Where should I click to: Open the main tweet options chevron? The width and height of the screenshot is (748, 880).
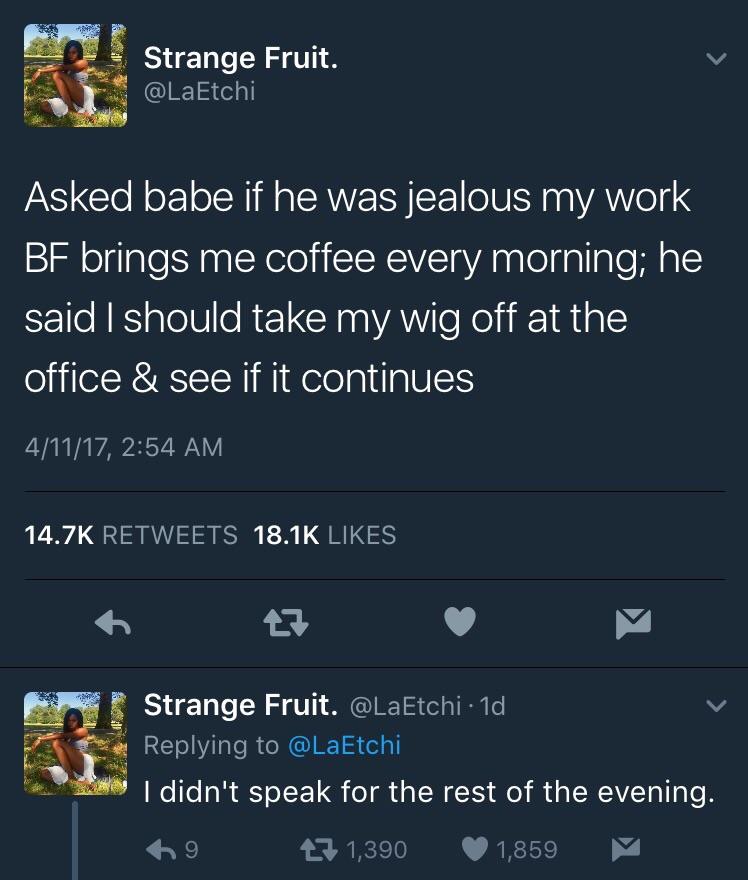point(714,60)
